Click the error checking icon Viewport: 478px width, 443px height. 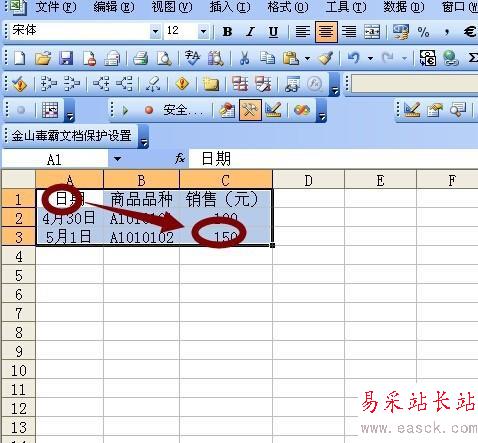click(x=20, y=84)
